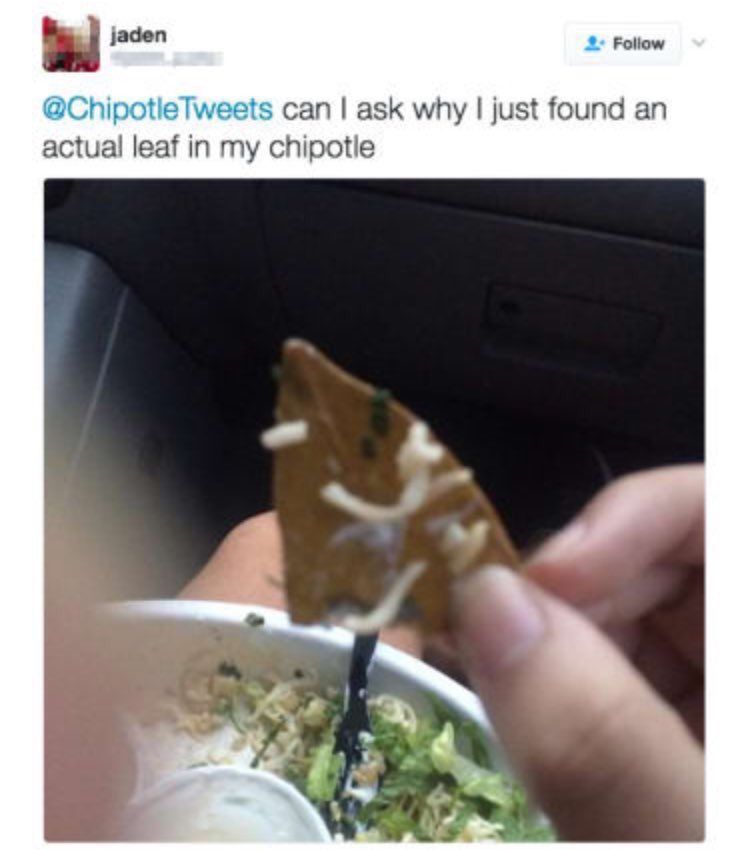Click the blurred handle under jaden

[x=166, y=58]
